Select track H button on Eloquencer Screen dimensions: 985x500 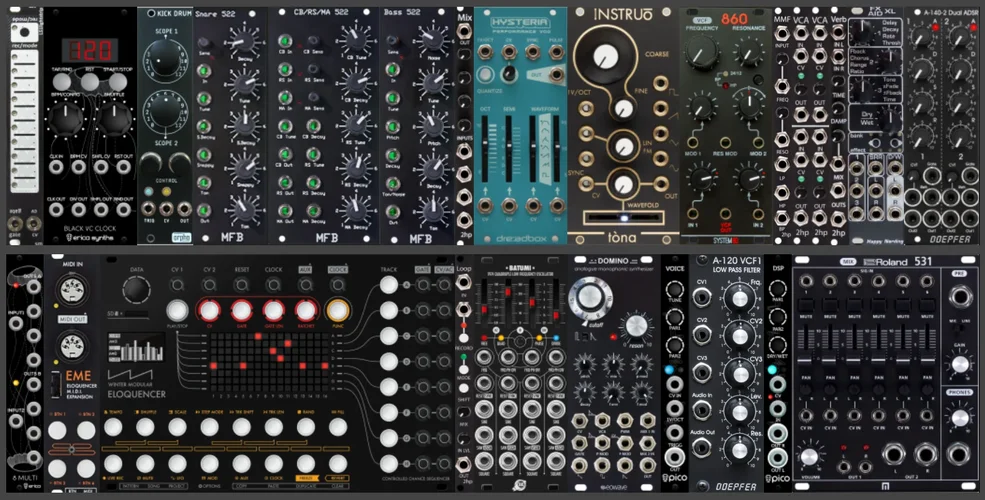click(x=389, y=464)
